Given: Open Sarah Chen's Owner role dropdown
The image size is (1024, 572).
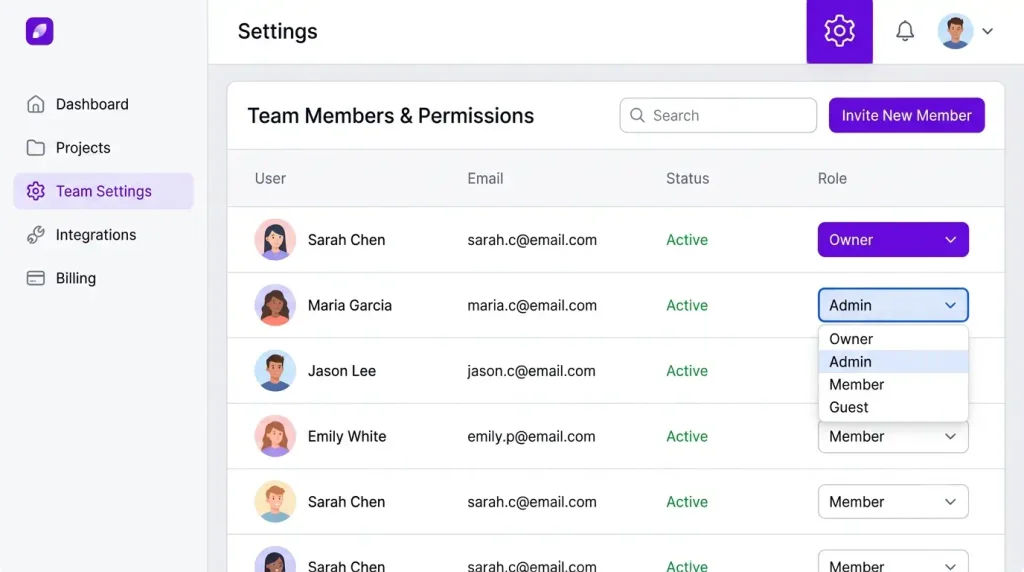Looking at the screenshot, I should click(893, 240).
